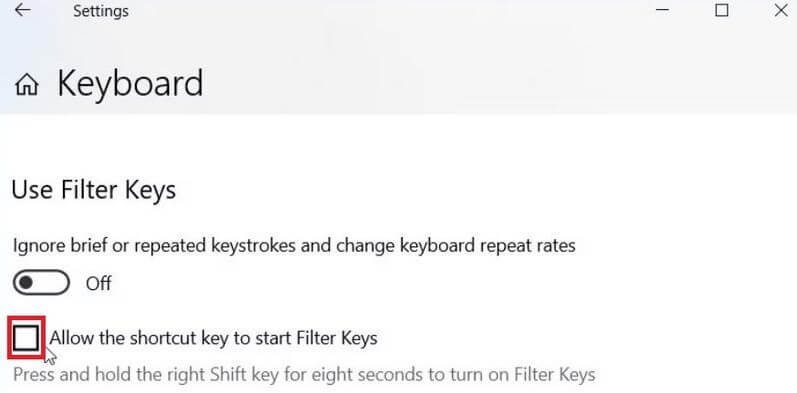Go back using the arrow icon
This screenshot has height=393, width=797.
tap(22, 10)
